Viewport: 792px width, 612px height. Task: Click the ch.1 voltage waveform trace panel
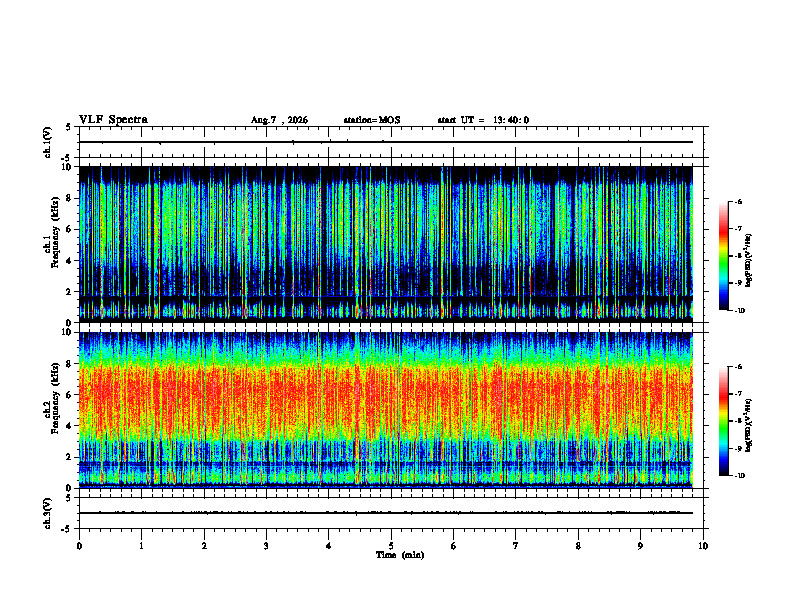391,142
